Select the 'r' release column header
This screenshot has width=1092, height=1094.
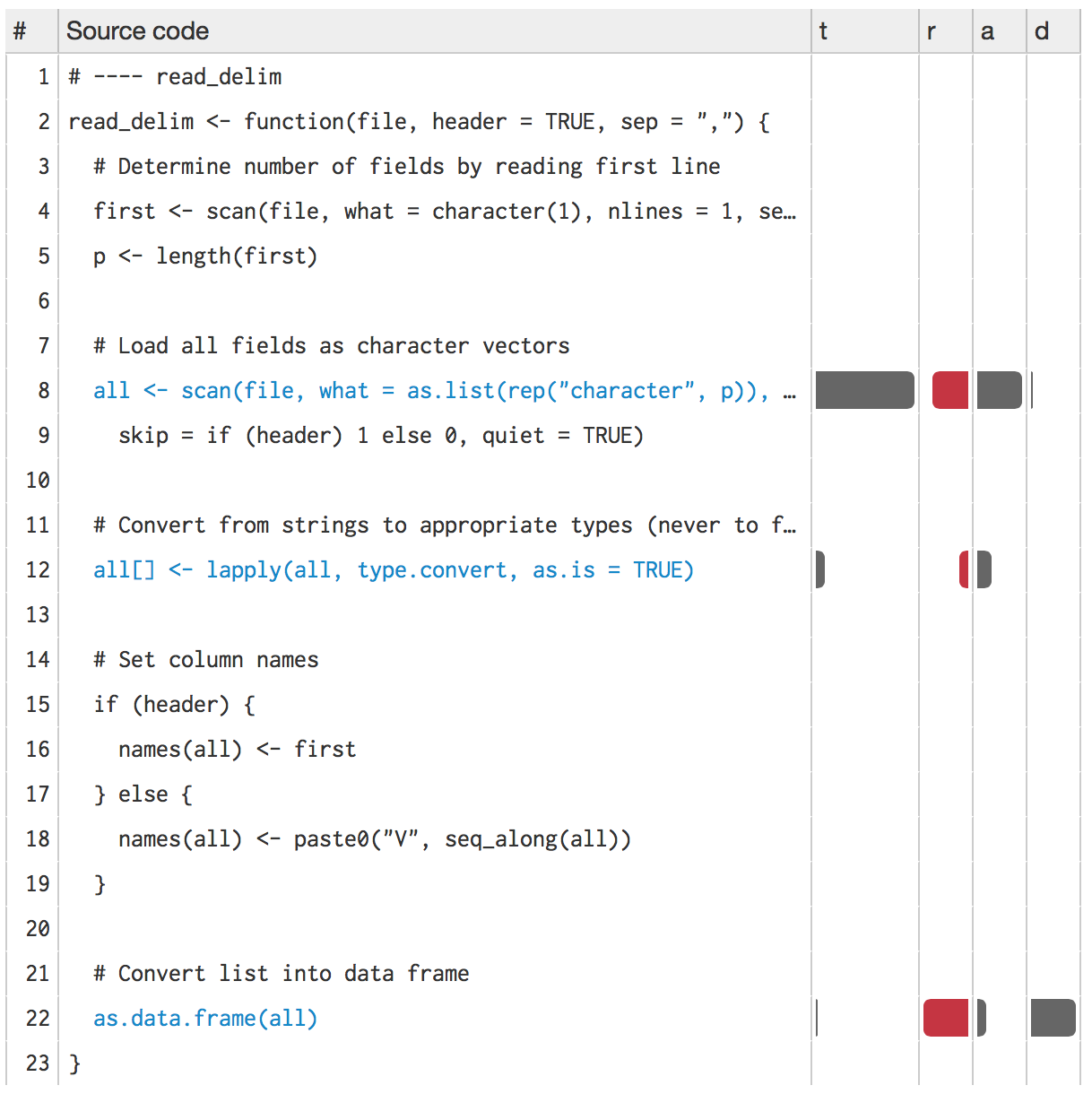pyautogui.click(x=932, y=31)
